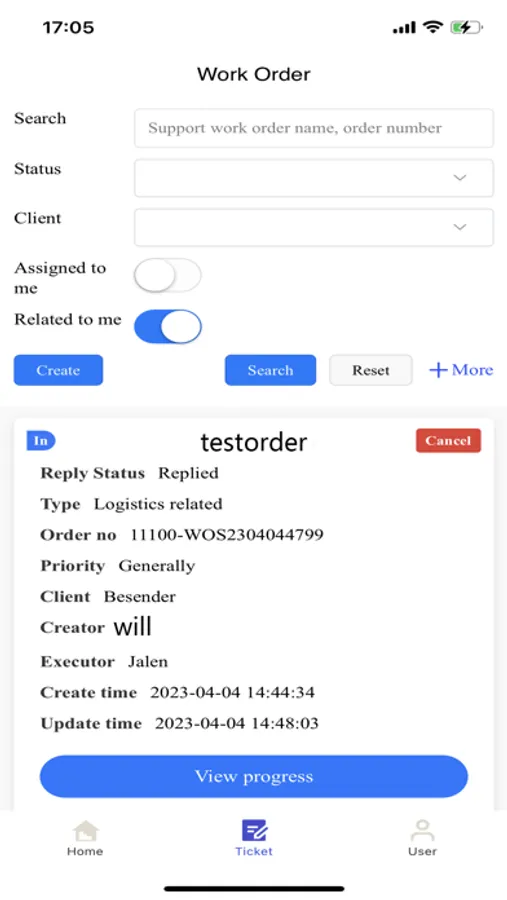Cancel the testorder work order

pyautogui.click(x=448, y=441)
